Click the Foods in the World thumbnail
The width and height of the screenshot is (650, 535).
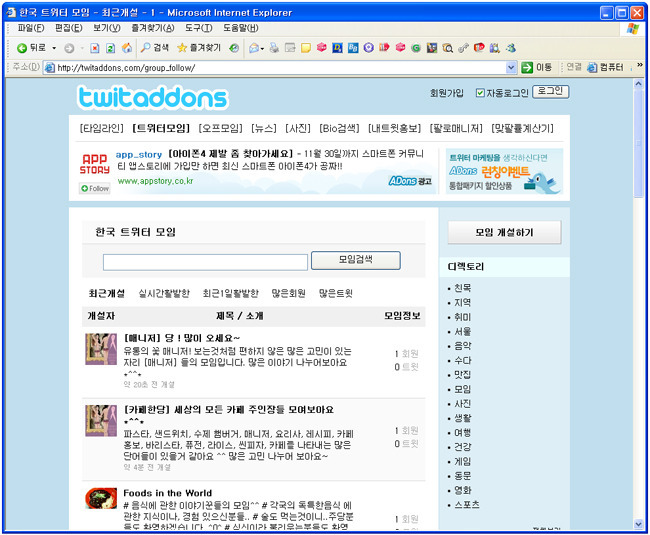101,499
